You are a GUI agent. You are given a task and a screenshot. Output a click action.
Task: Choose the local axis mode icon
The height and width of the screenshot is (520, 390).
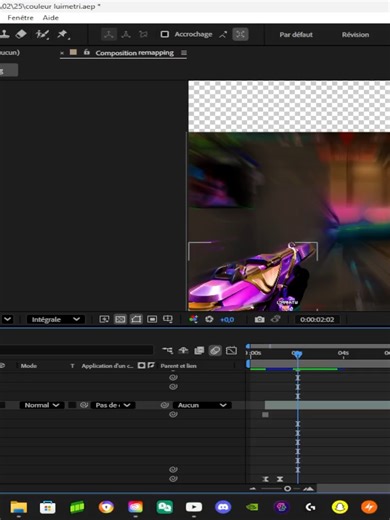coord(109,34)
